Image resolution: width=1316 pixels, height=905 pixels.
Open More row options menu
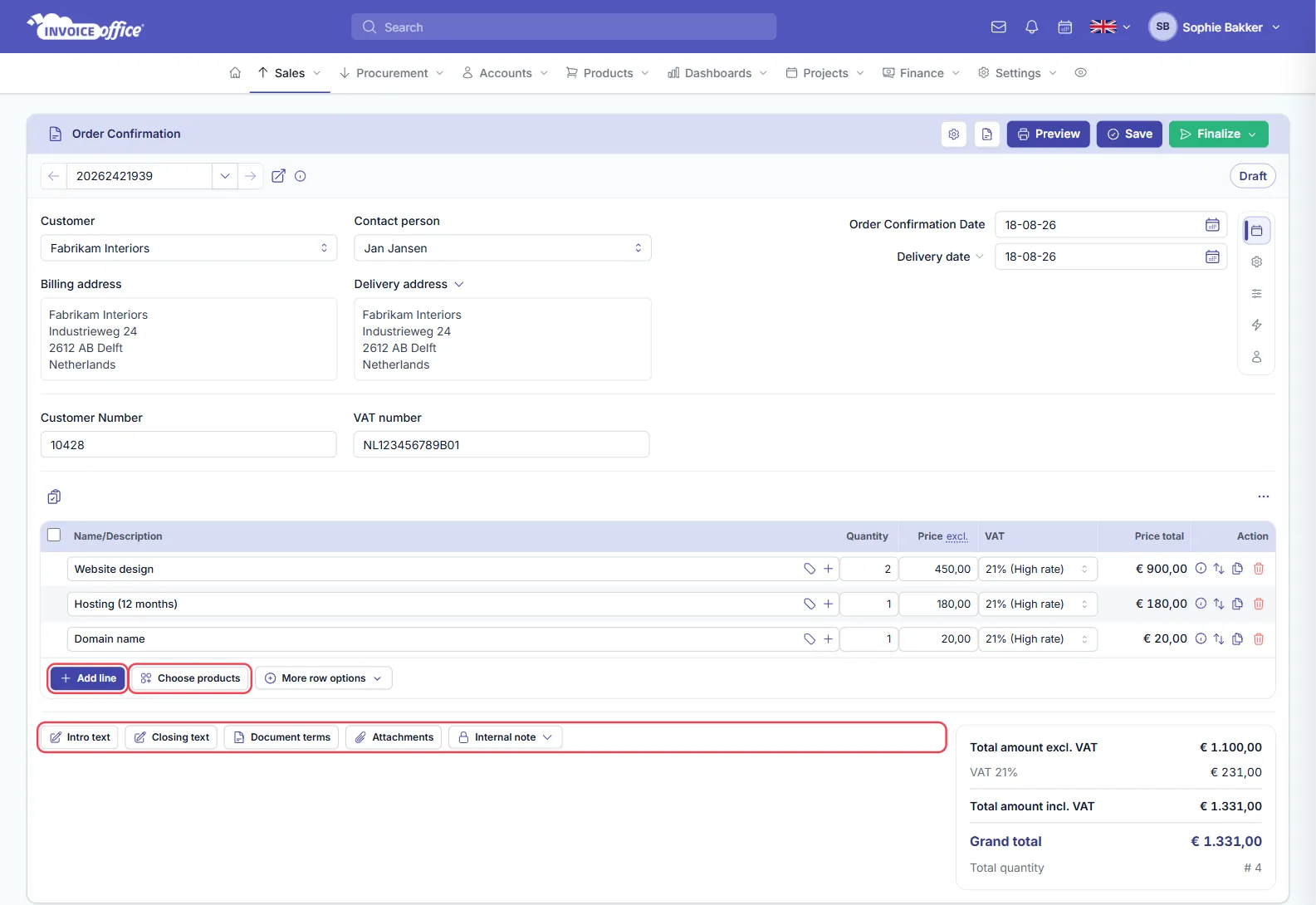[324, 678]
